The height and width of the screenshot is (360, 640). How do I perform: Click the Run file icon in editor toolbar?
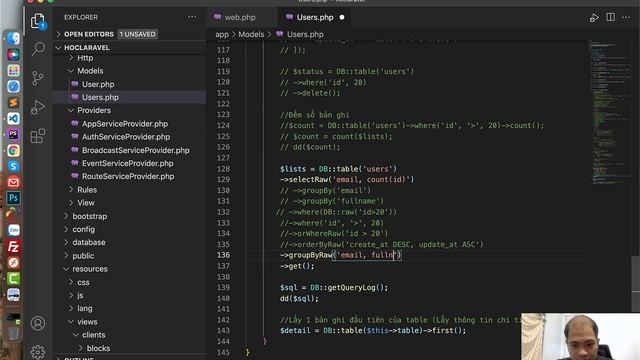point(594,18)
